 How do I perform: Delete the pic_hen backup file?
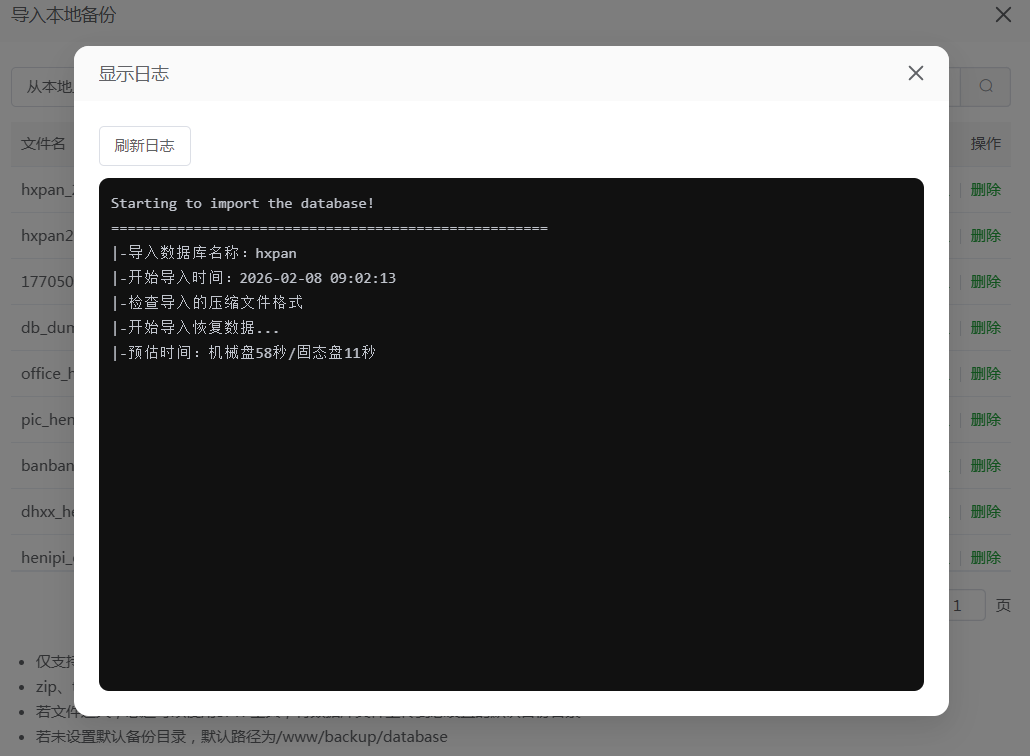(985, 419)
